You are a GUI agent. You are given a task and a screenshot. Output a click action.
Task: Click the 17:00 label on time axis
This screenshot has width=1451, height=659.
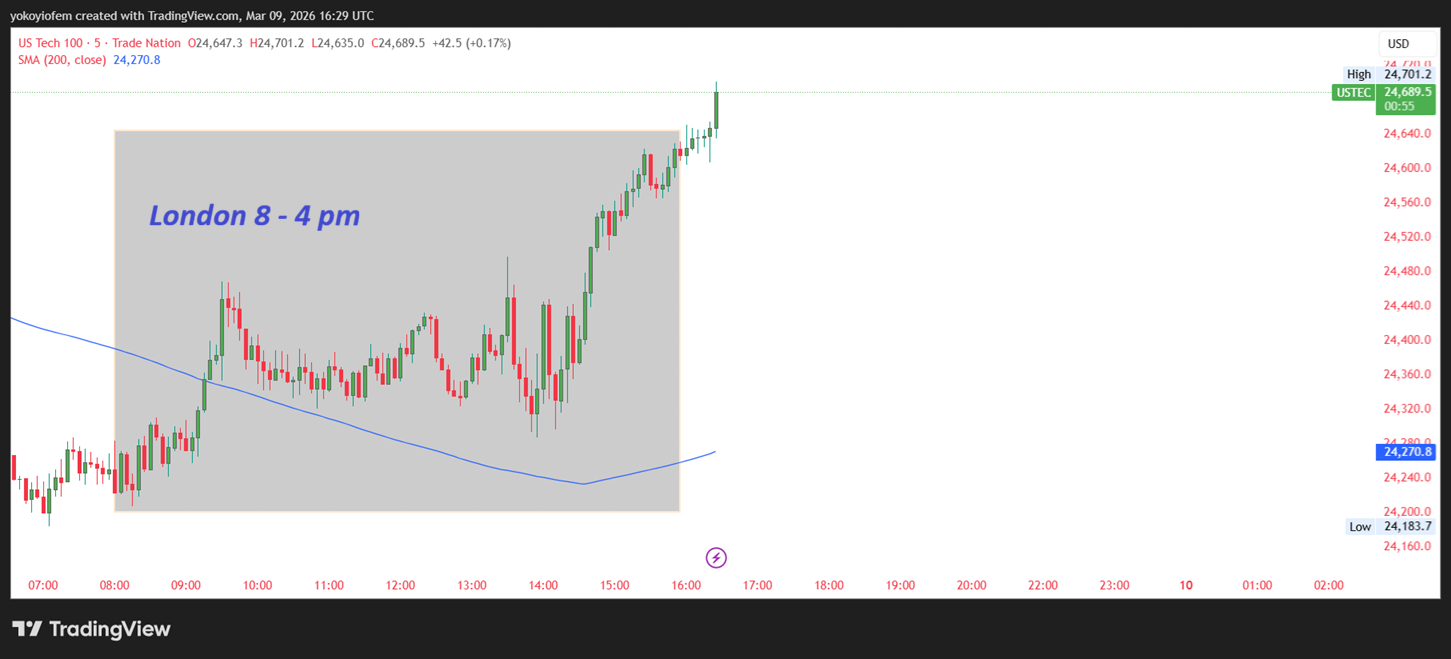tap(758, 585)
